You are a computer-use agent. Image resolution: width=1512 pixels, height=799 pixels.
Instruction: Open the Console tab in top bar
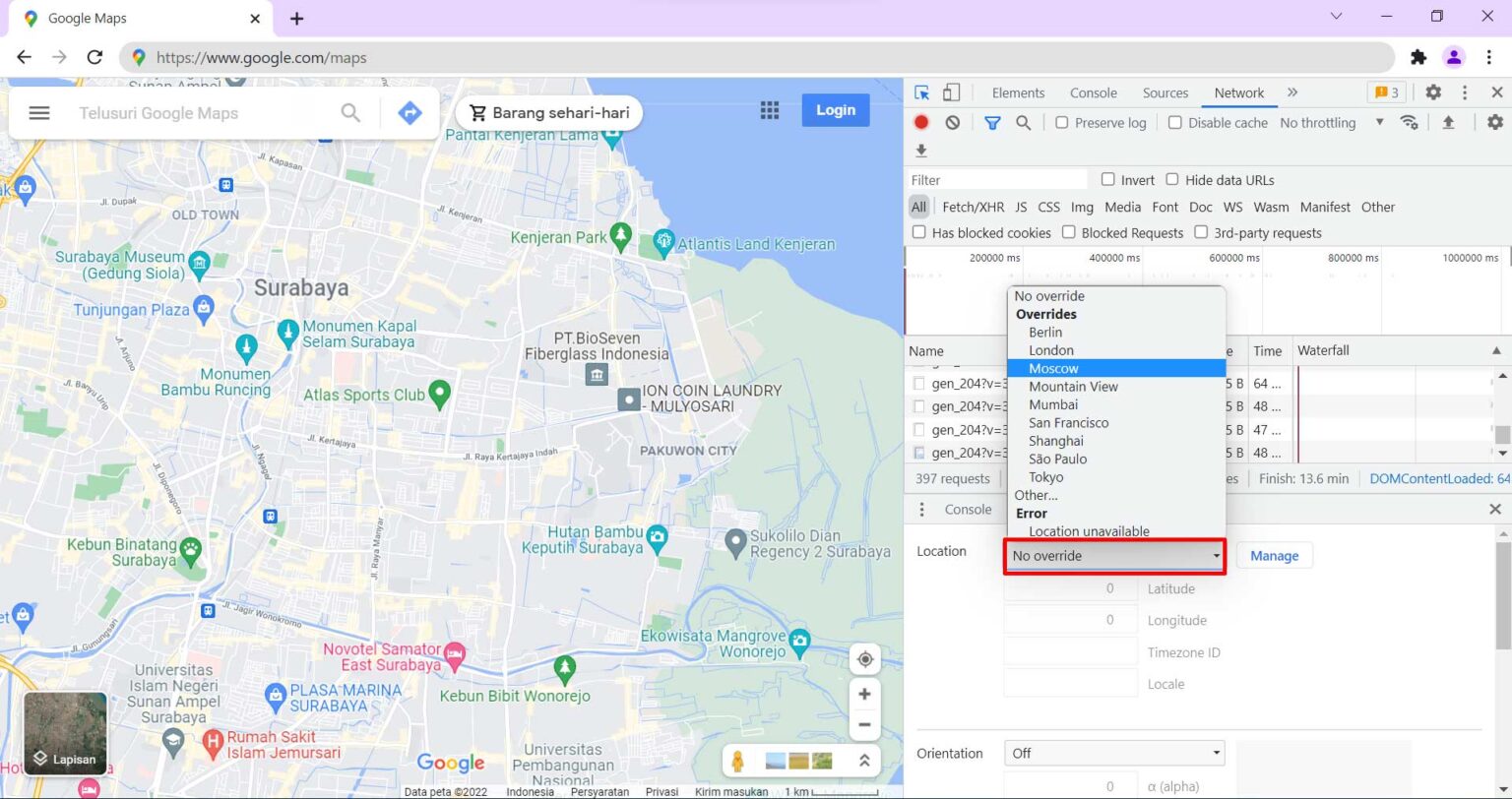click(x=1094, y=92)
